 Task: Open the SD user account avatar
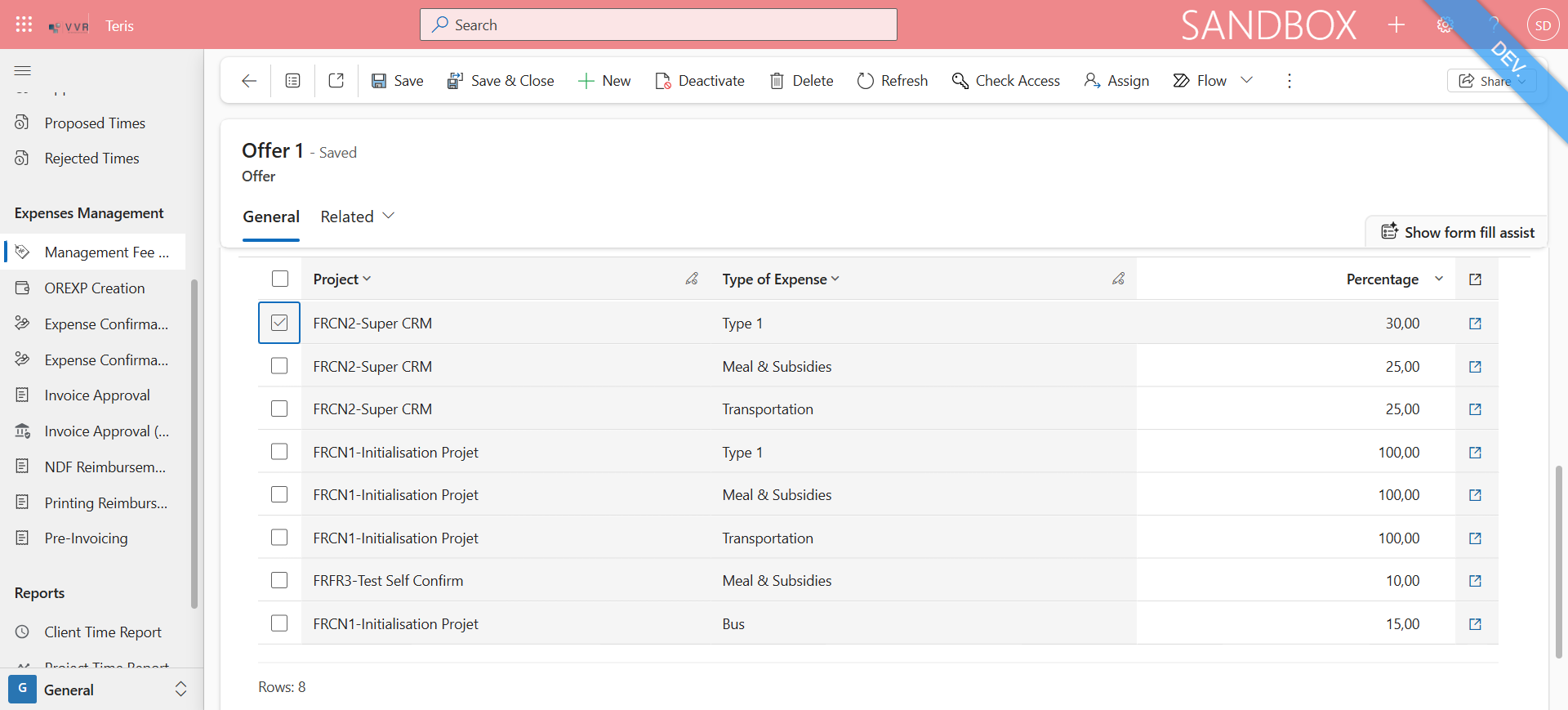pyautogui.click(x=1543, y=25)
